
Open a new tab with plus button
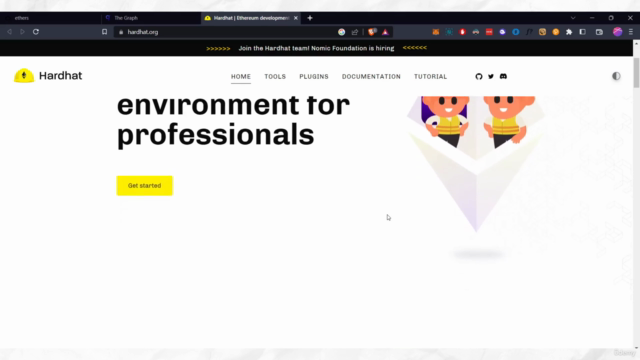point(310,18)
